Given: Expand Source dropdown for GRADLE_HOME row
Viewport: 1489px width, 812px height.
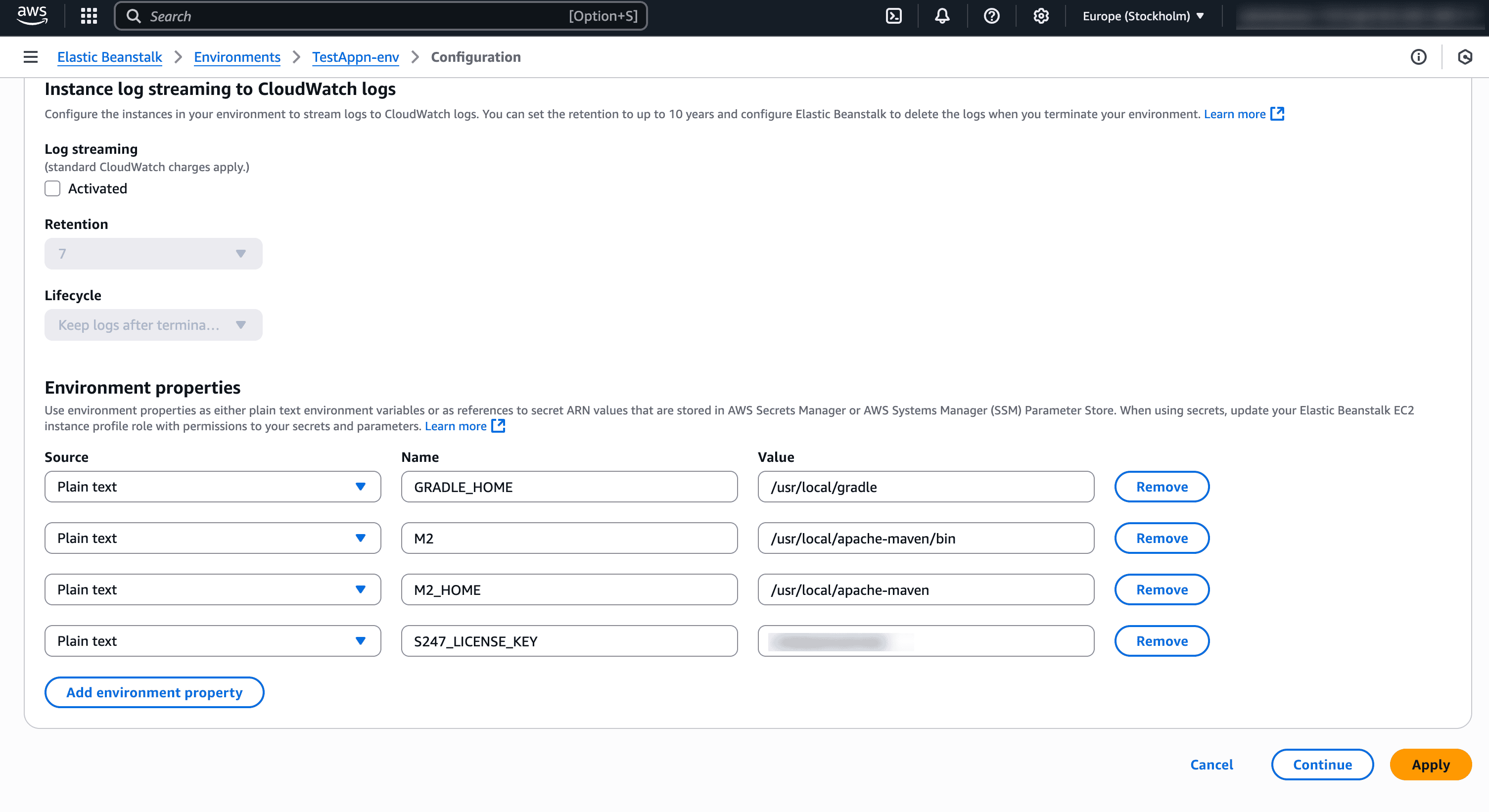Looking at the screenshot, I should coord(212,487).
